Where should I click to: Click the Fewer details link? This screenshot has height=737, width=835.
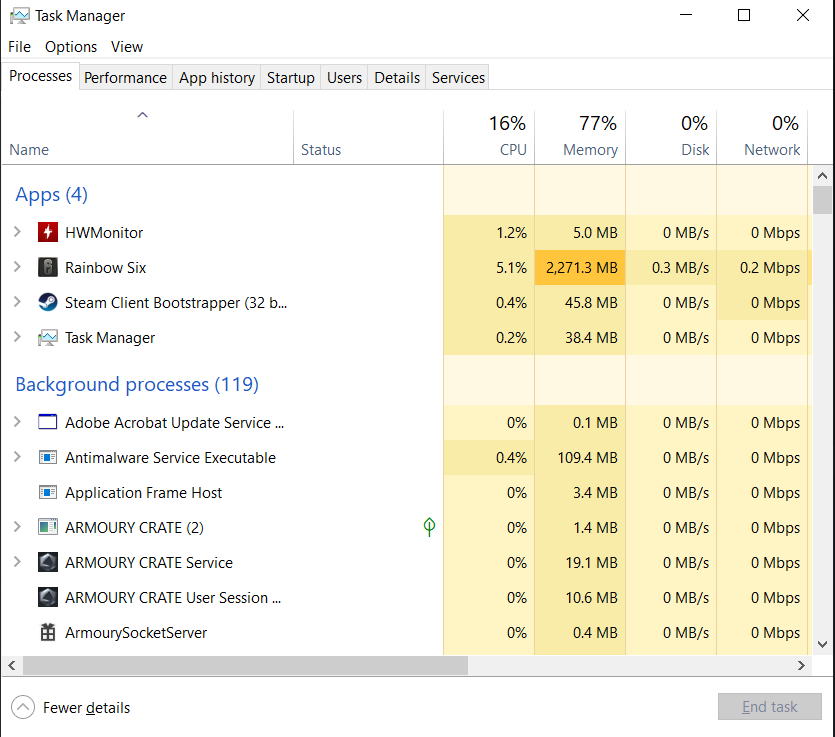(86, 708)
